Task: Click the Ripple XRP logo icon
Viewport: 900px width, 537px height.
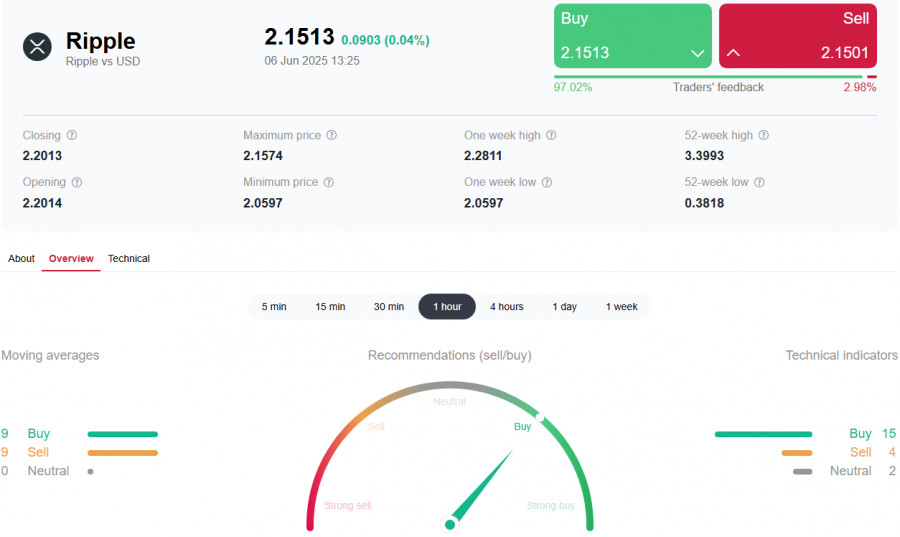Action: pyautogui.click(x=37, y=46)
